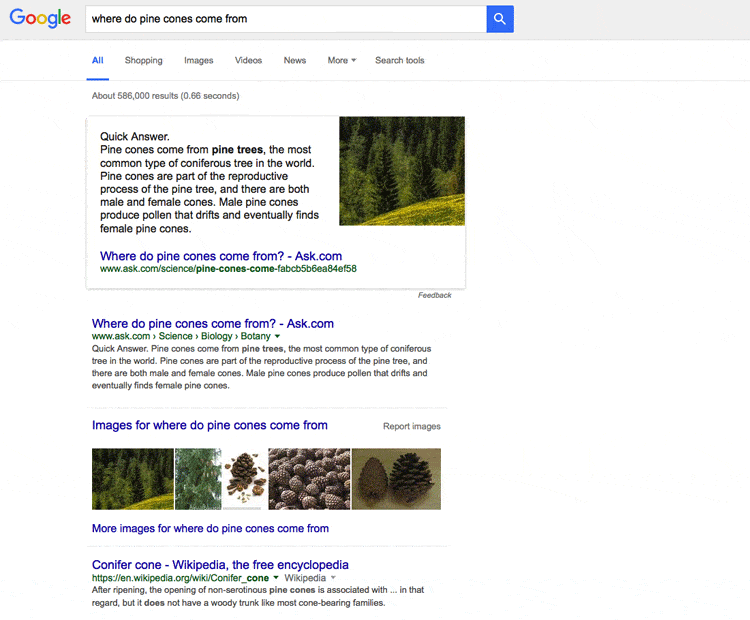This screenshot has width=750, height=620.
Task: Open the single pine cone with seeds thumbnail
Action: (x=245, y=479)
